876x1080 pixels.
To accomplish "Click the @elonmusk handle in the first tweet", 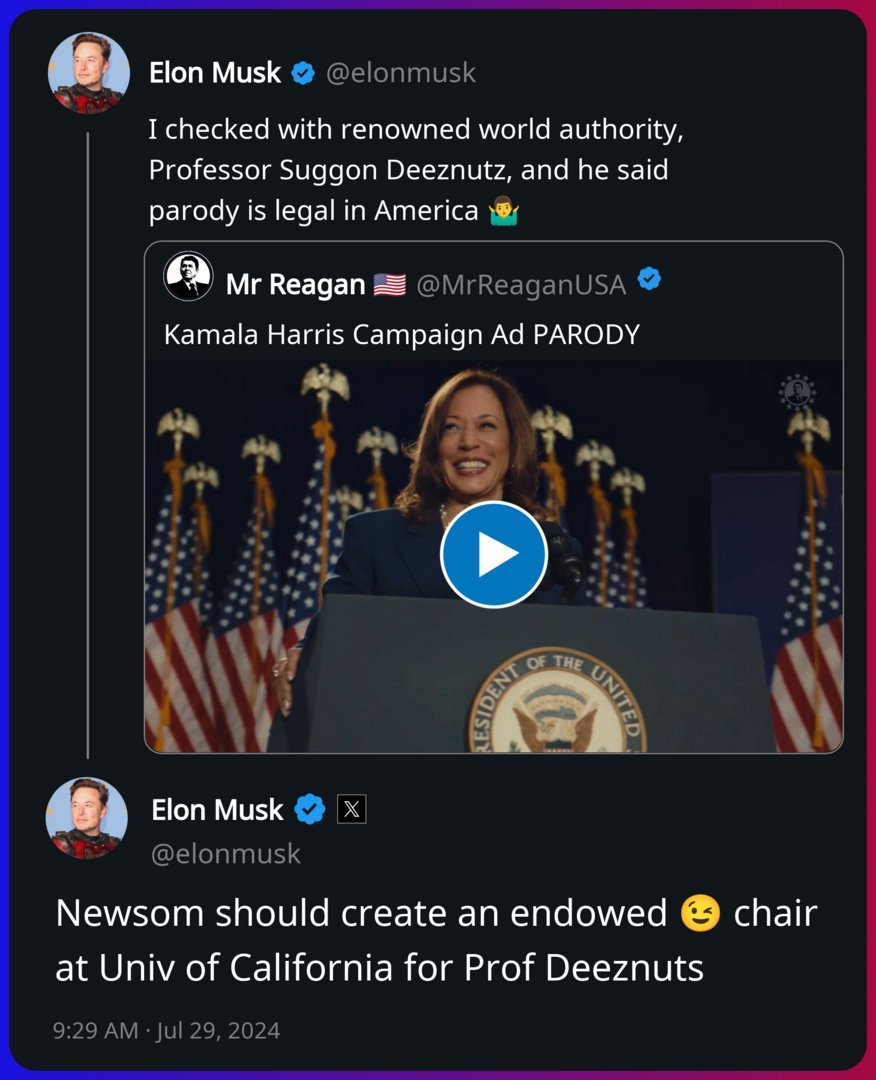I will click(401, 73).
